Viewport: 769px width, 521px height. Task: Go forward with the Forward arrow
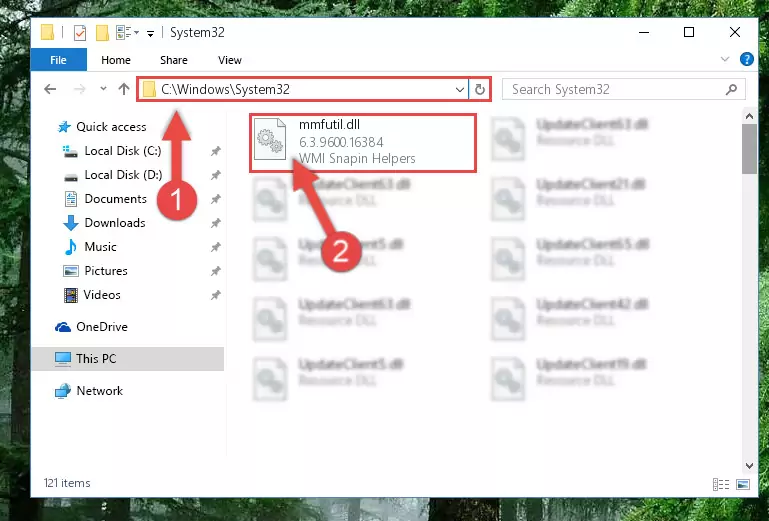pyautogui.click(x=79, y=89)
